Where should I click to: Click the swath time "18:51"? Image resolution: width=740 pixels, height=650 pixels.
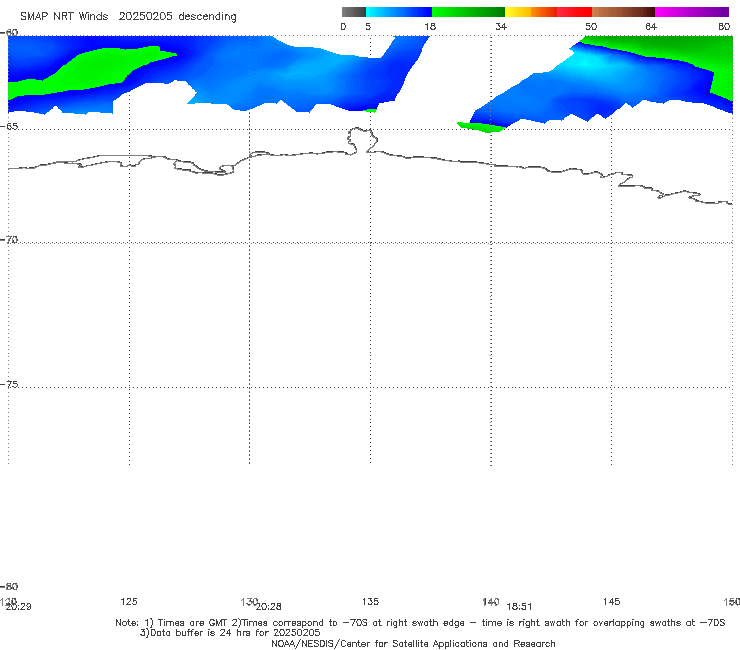click(519, 607)
